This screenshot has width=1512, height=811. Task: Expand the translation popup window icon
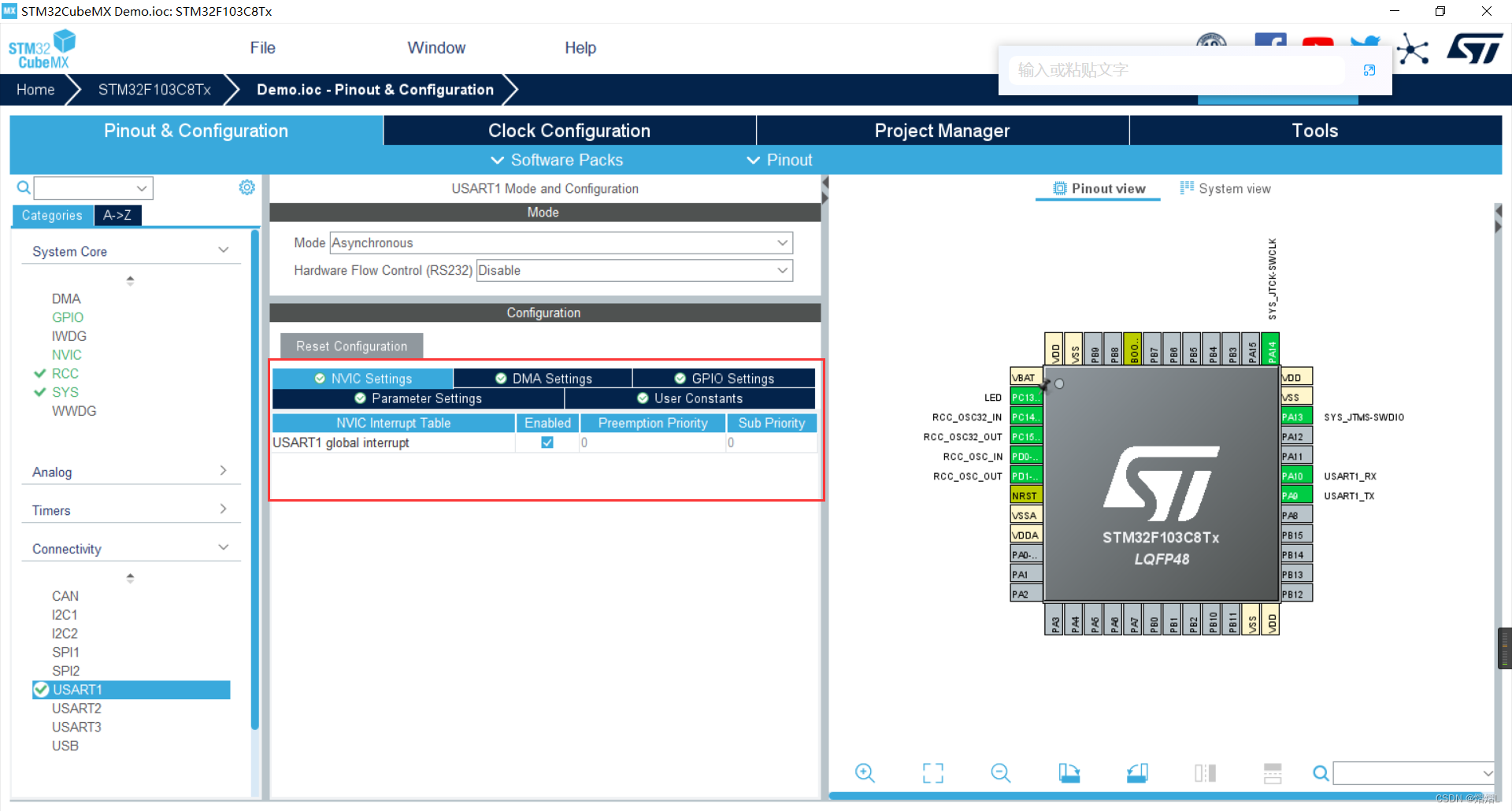(1369, 70)
